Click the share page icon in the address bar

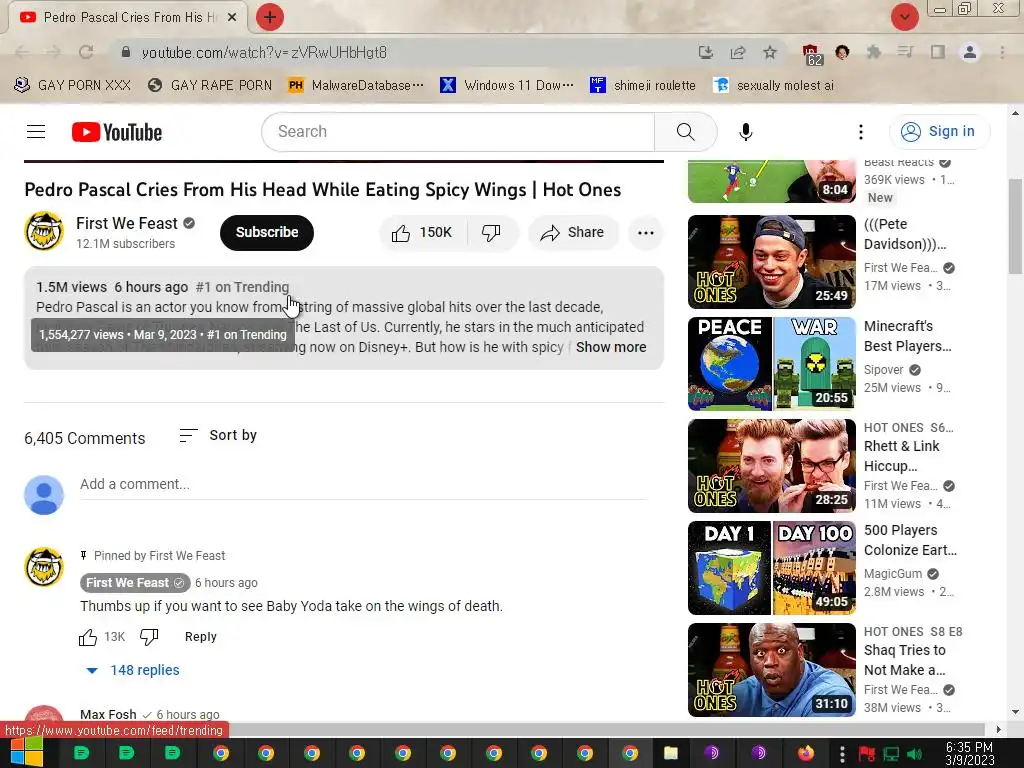tap(738, 52)
